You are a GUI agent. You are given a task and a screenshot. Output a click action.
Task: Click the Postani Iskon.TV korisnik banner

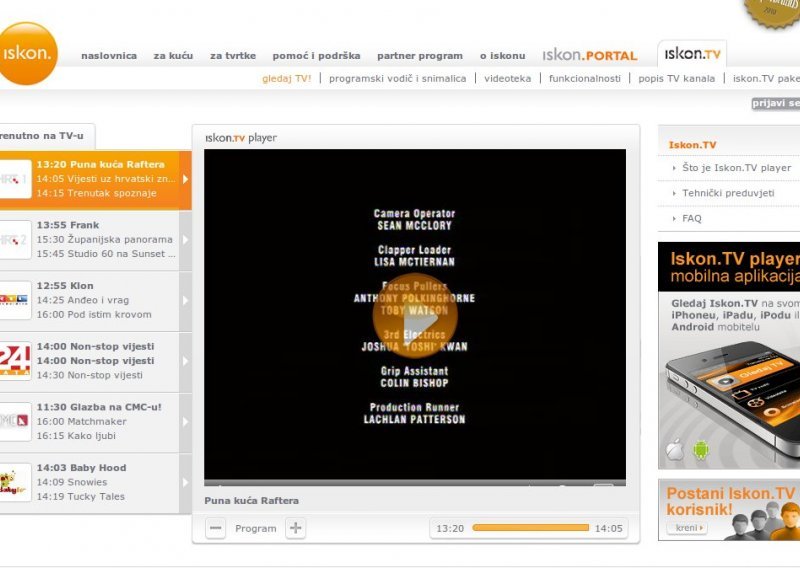click(x=729, y=510)
